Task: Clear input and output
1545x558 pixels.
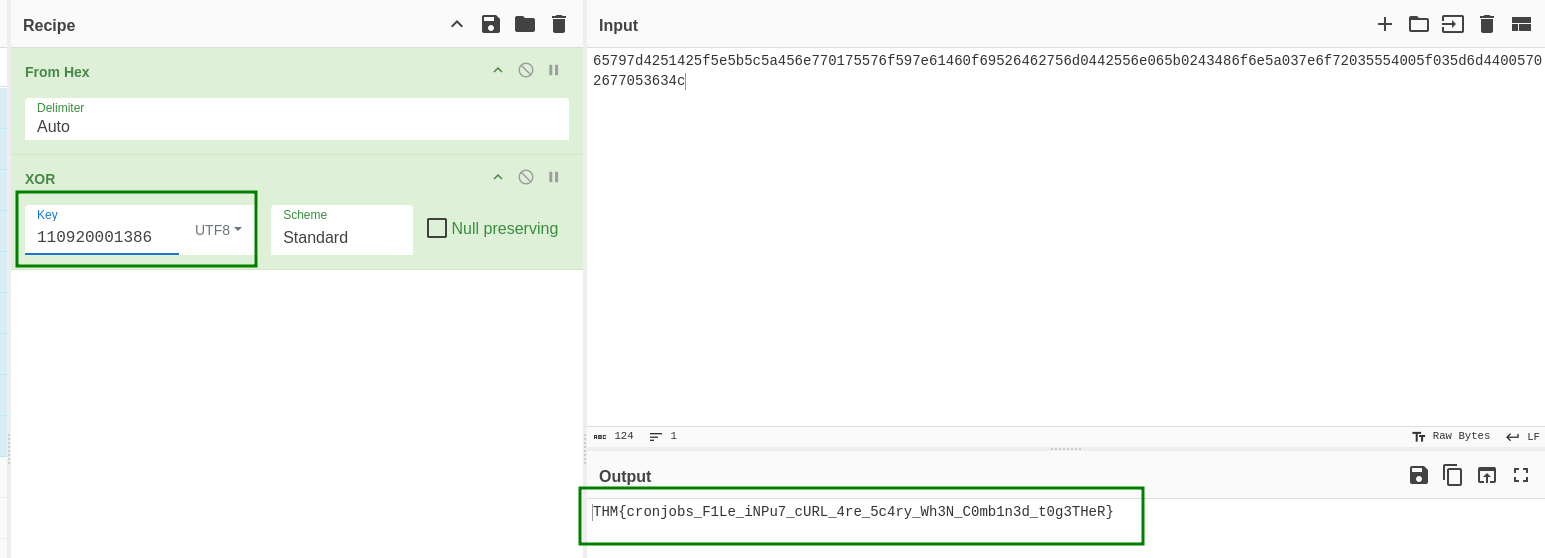Action: click(1487, 24)
